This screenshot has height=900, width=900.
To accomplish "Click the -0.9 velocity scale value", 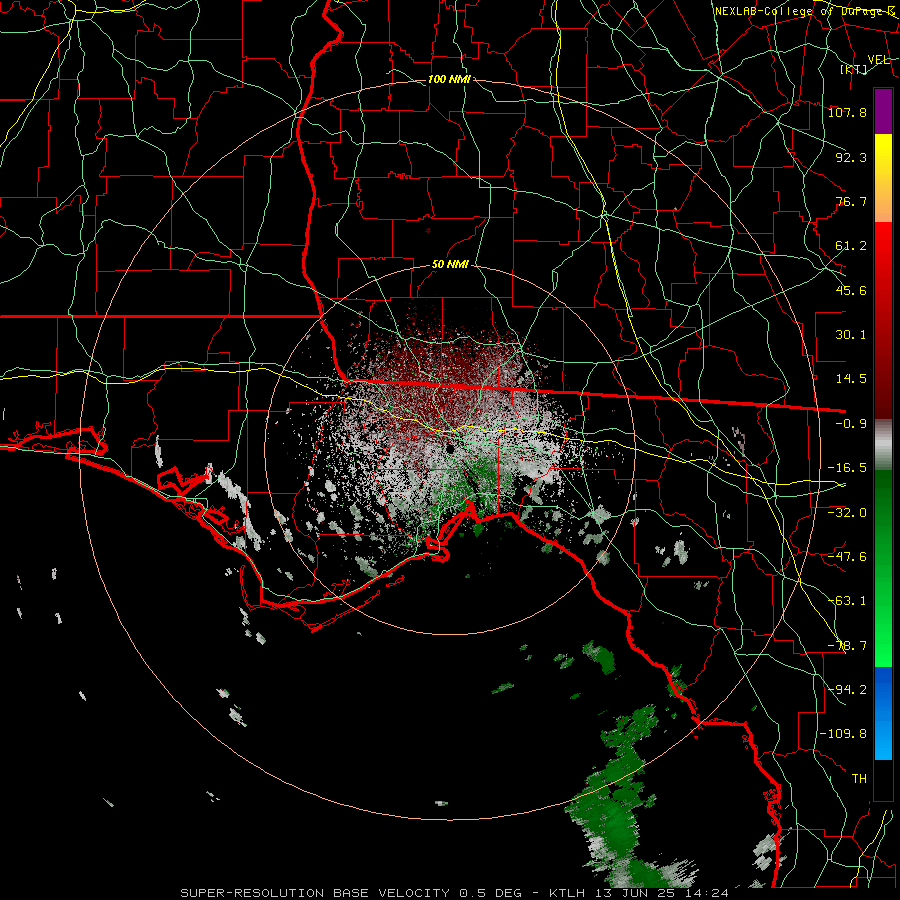I will 851,424.
